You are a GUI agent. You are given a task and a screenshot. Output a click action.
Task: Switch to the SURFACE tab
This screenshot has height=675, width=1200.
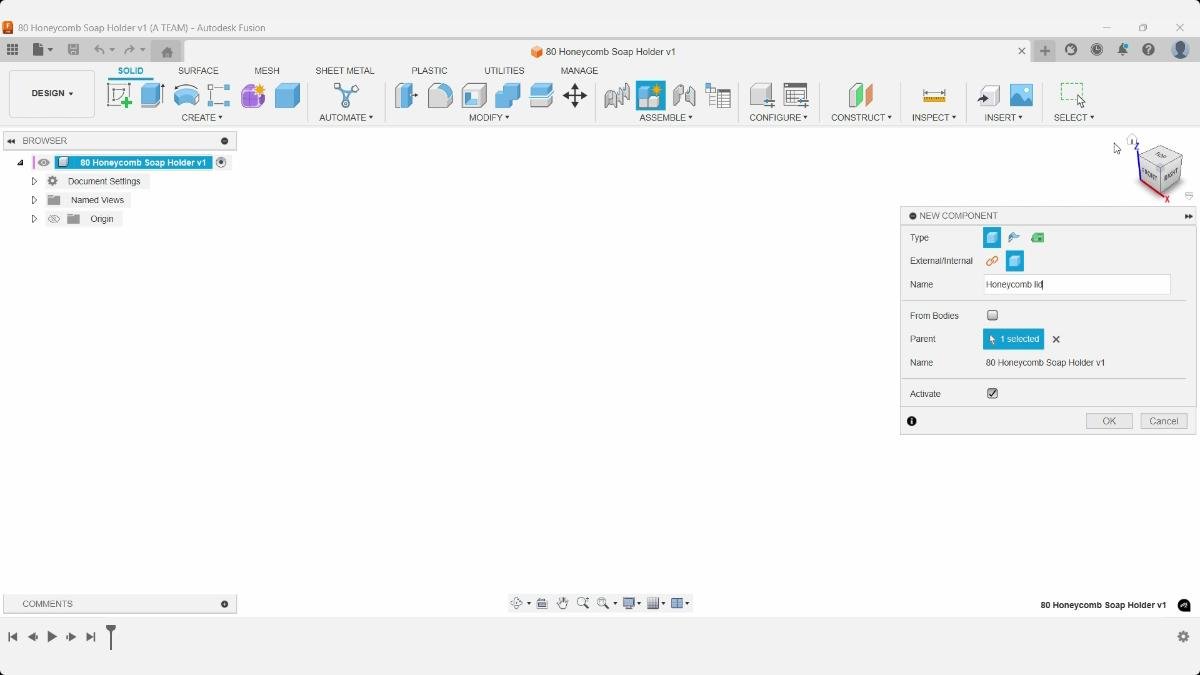198,71
